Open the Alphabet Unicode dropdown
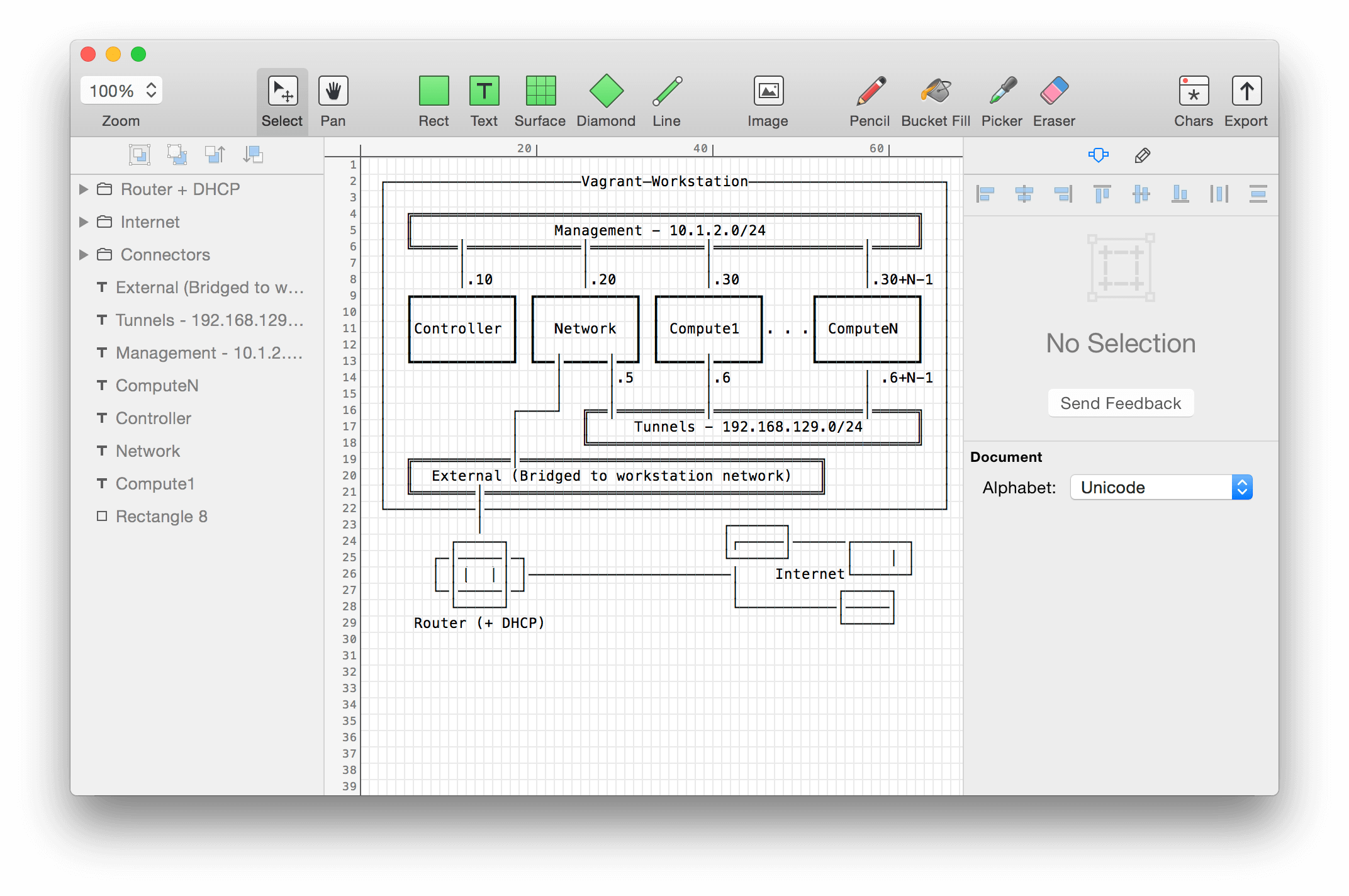 (x=1161, y=488)
